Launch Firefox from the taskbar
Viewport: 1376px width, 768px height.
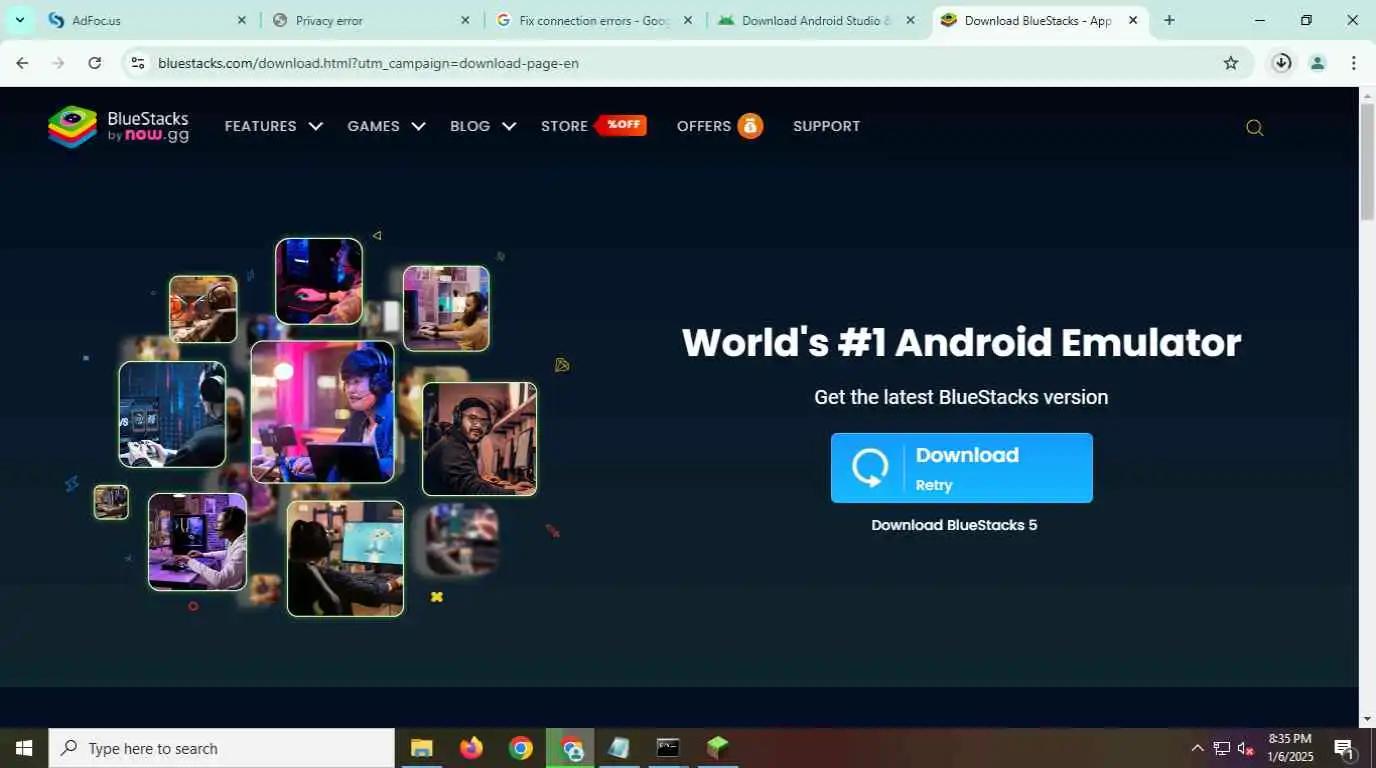[471, 748]
